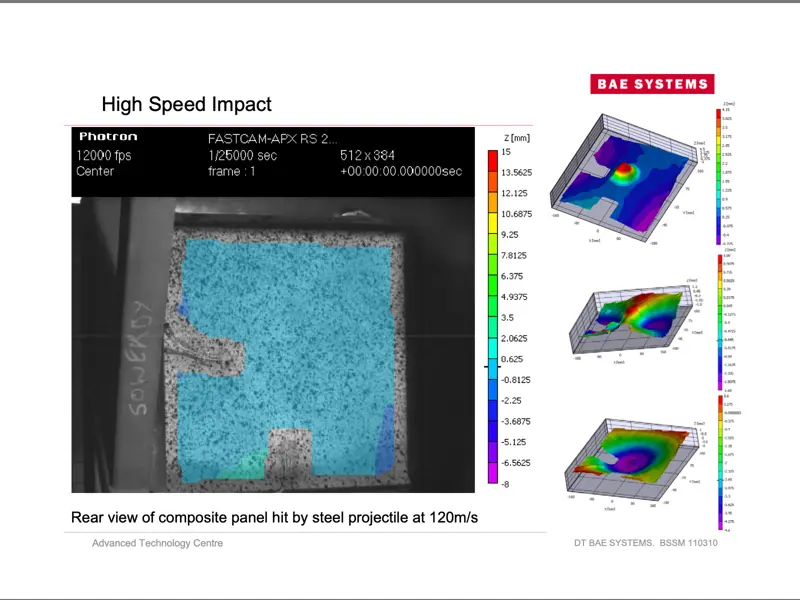Viewport: 800px width, 600px height.
Task: Click the Photron logo in camera header
Action: pyautogui.click(x=107, y=137)
